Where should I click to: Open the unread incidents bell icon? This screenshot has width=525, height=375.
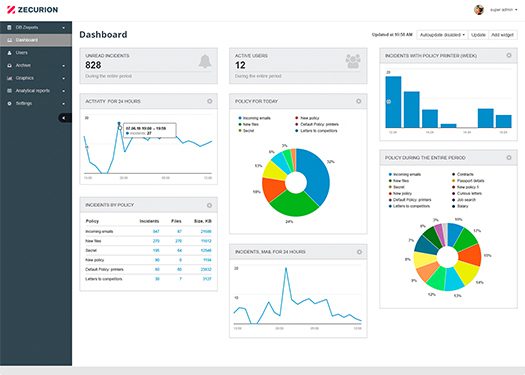coord(205,61)
